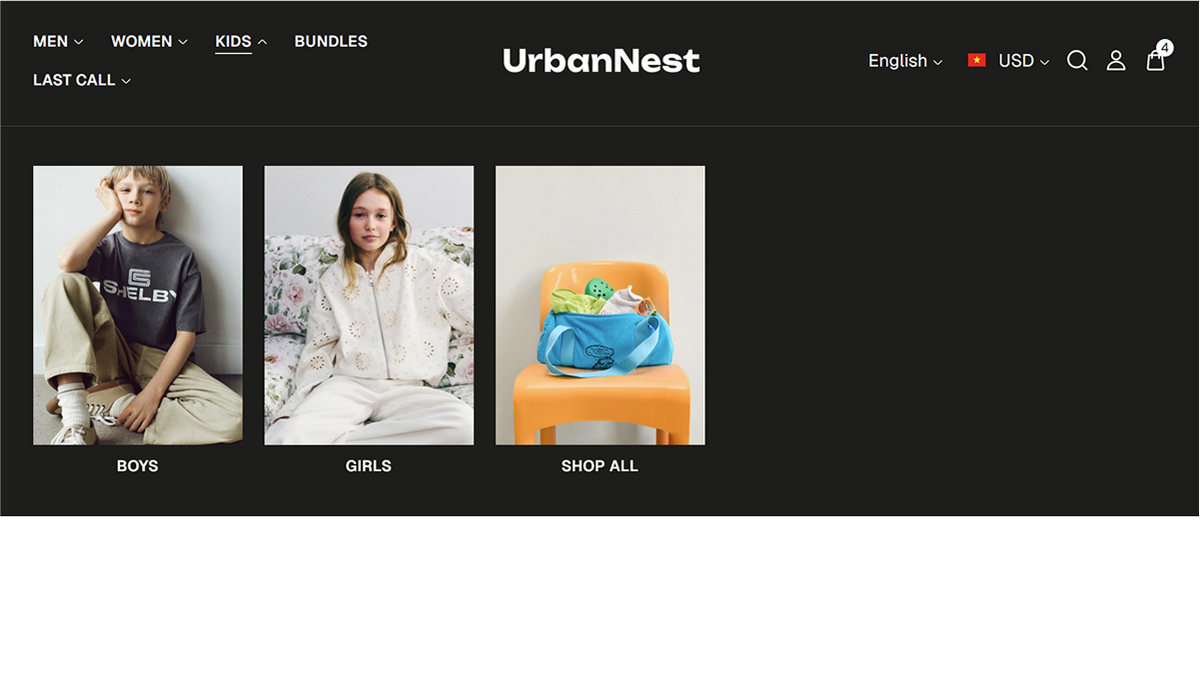
Task: Click the cart item count badge
Action: [x=1165, y=47]
